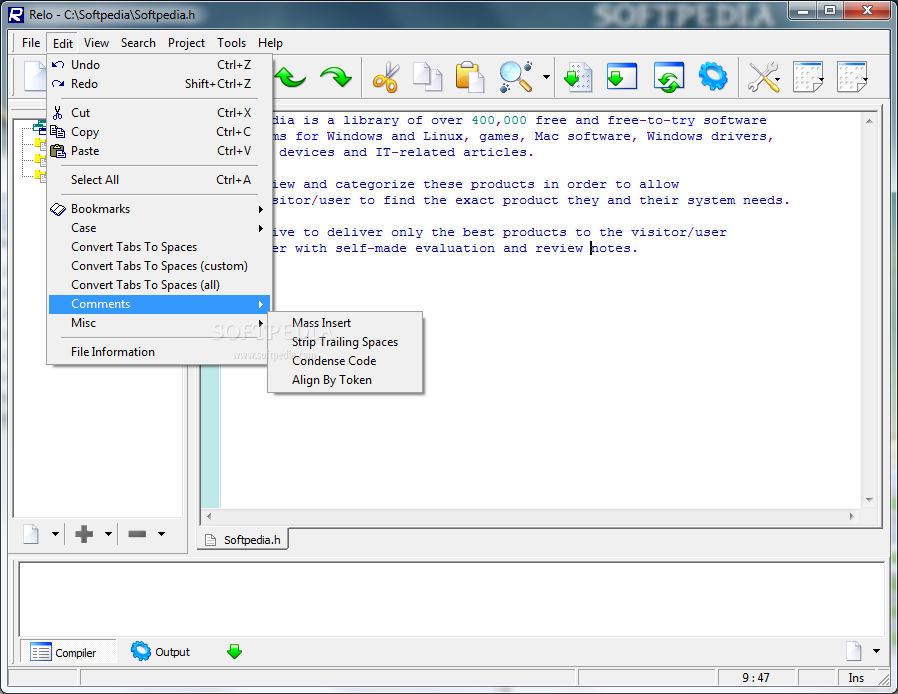The image size is (898, 694).
Task: Click the Ins indicator in status bar
Action: [856, 677]
